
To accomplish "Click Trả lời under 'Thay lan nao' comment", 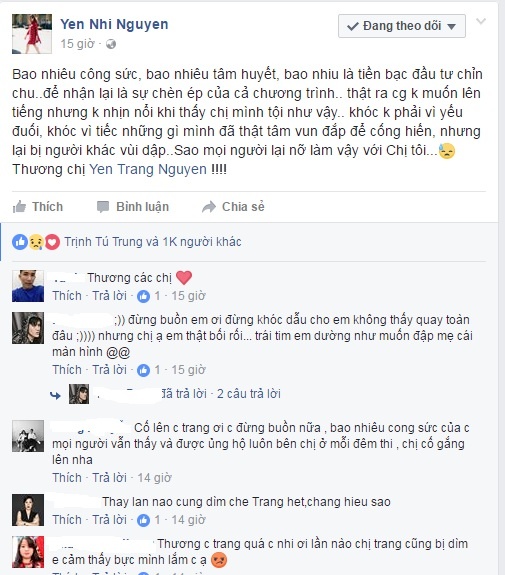I will click(x=109, y=520).
